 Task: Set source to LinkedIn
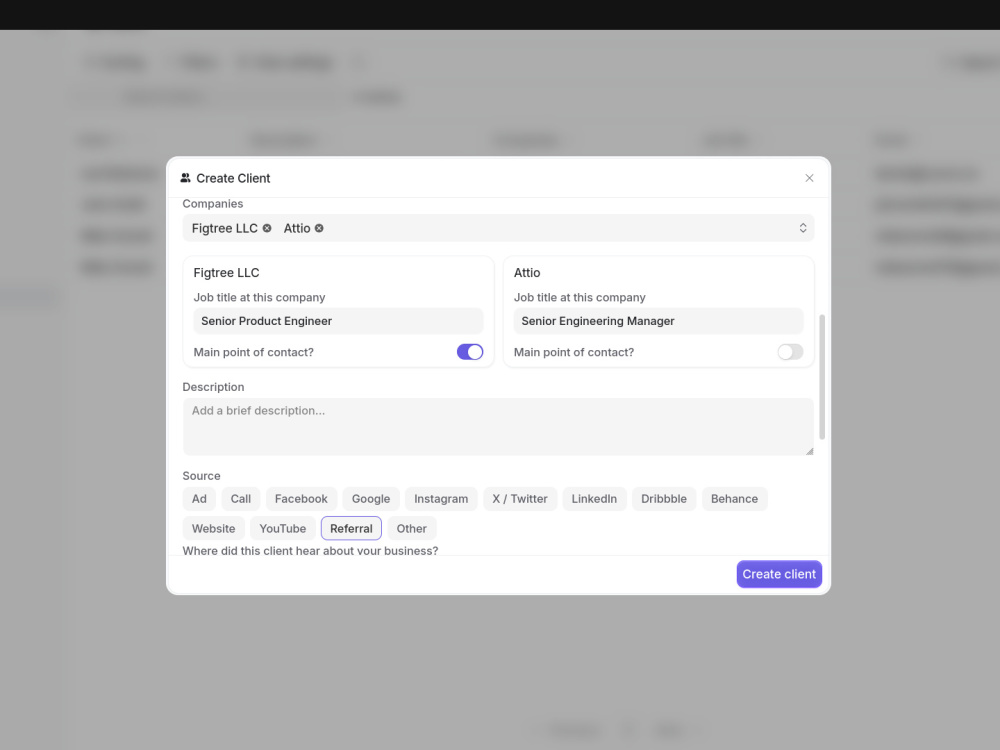coord(594,499)
